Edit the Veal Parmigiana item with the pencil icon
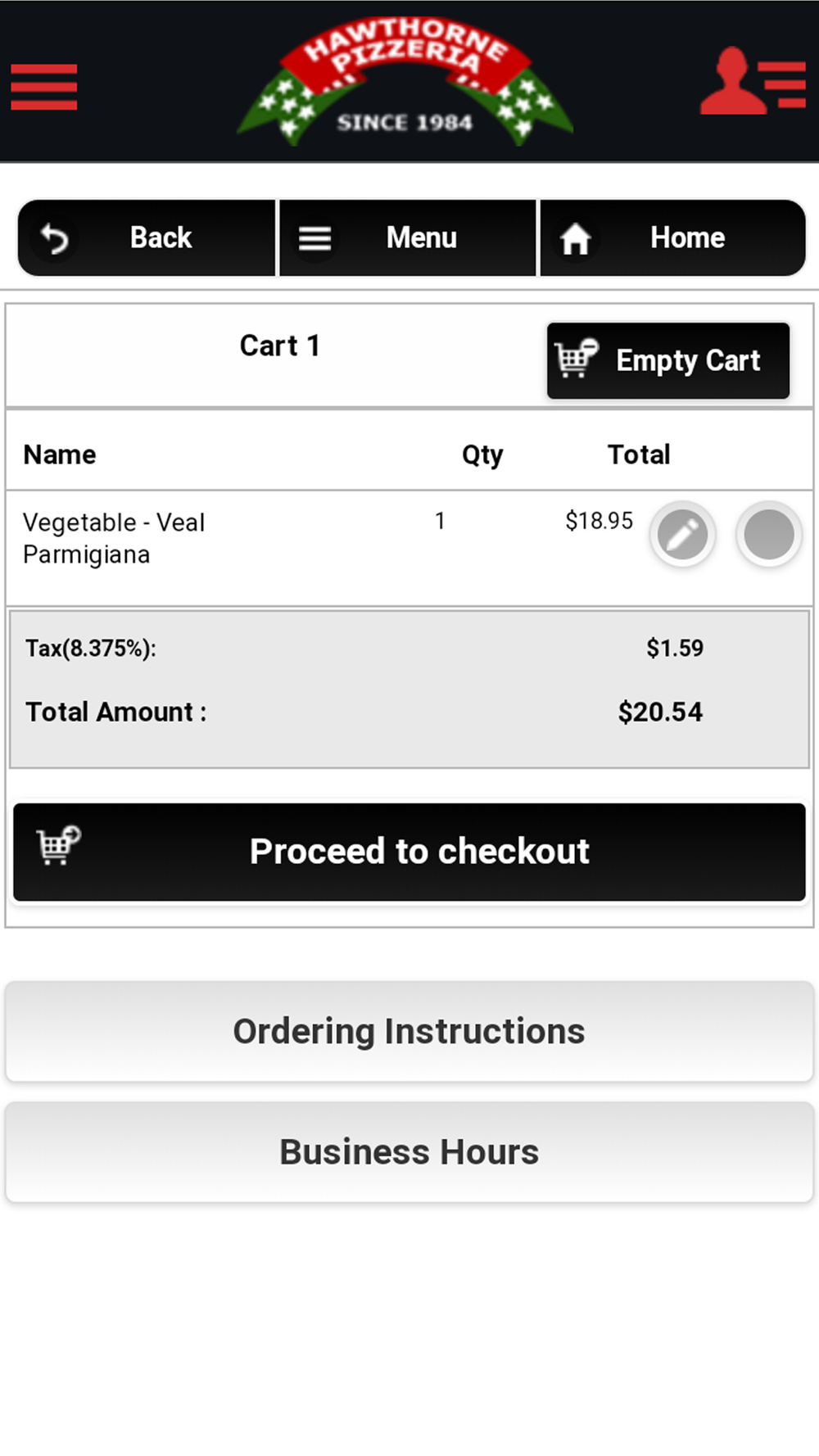This screenshot has width=819, height=1456. point(683,535)
